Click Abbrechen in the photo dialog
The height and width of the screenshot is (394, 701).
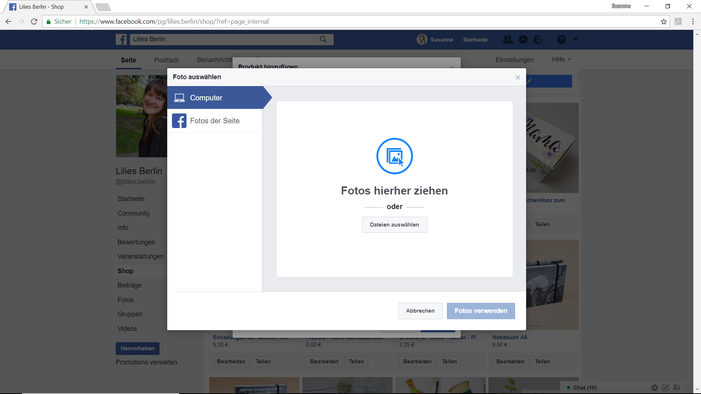(420, 311)
